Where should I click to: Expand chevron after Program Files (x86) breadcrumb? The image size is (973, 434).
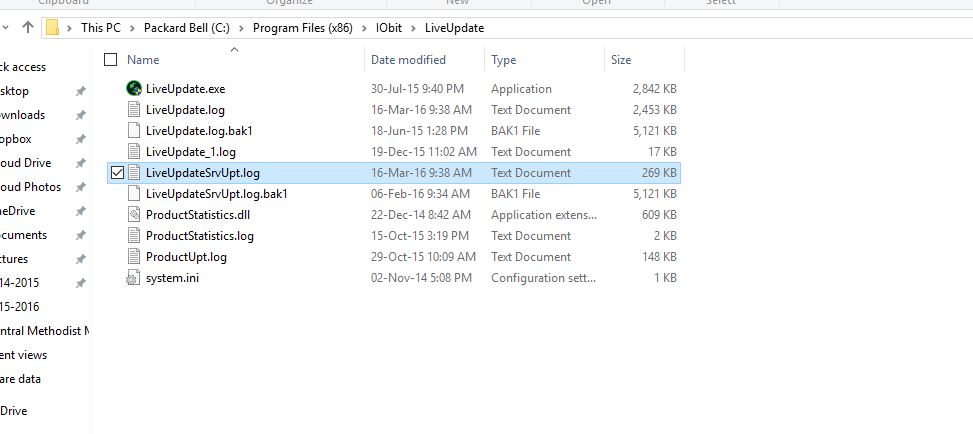tap(365, 28)
